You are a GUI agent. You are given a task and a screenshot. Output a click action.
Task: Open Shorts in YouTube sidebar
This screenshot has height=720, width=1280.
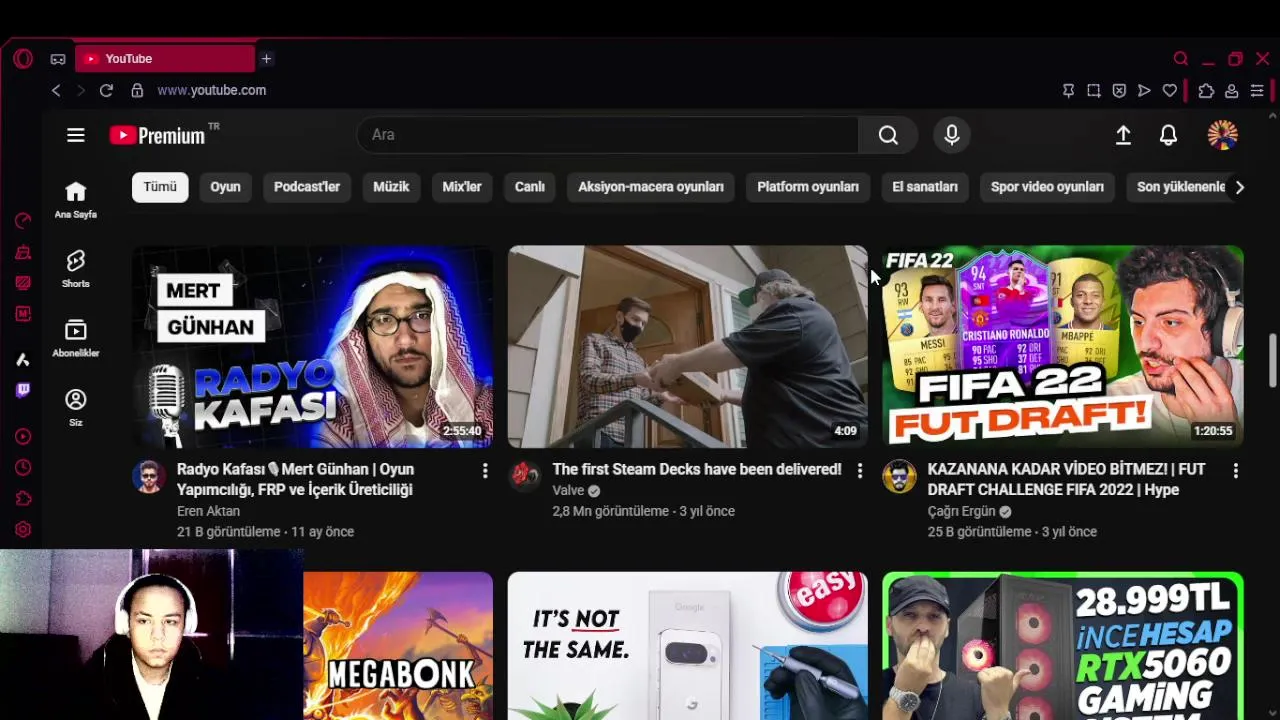click(x=76, y=269)
